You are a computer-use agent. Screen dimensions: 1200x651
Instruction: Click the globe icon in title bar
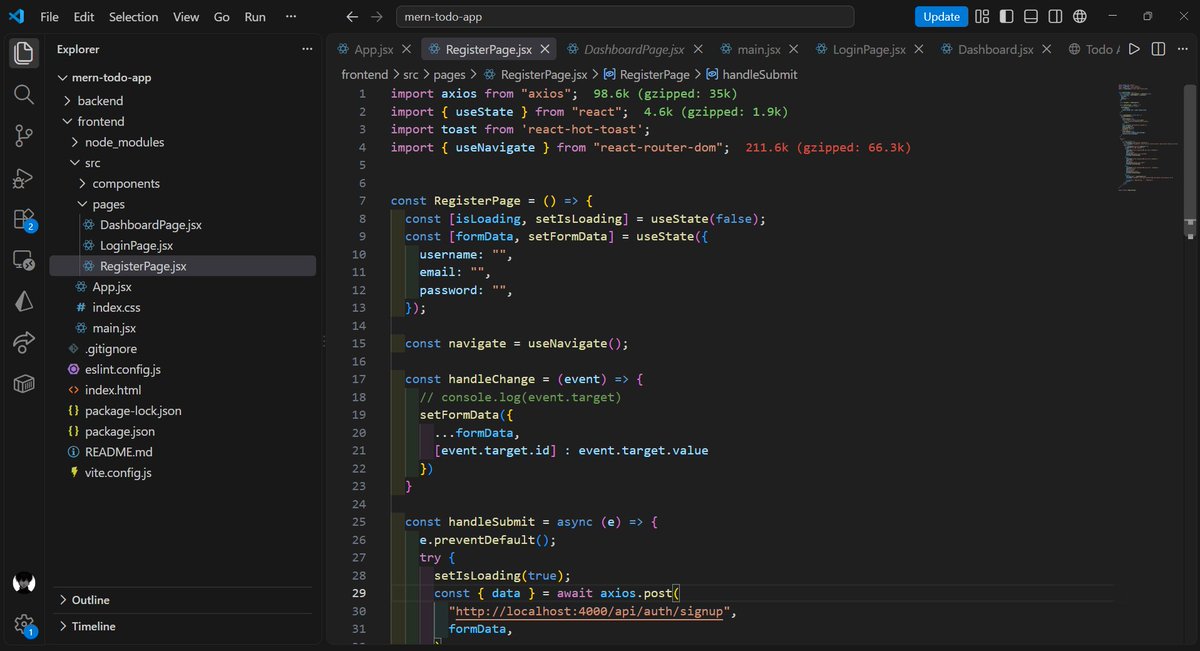(1080, 16)
